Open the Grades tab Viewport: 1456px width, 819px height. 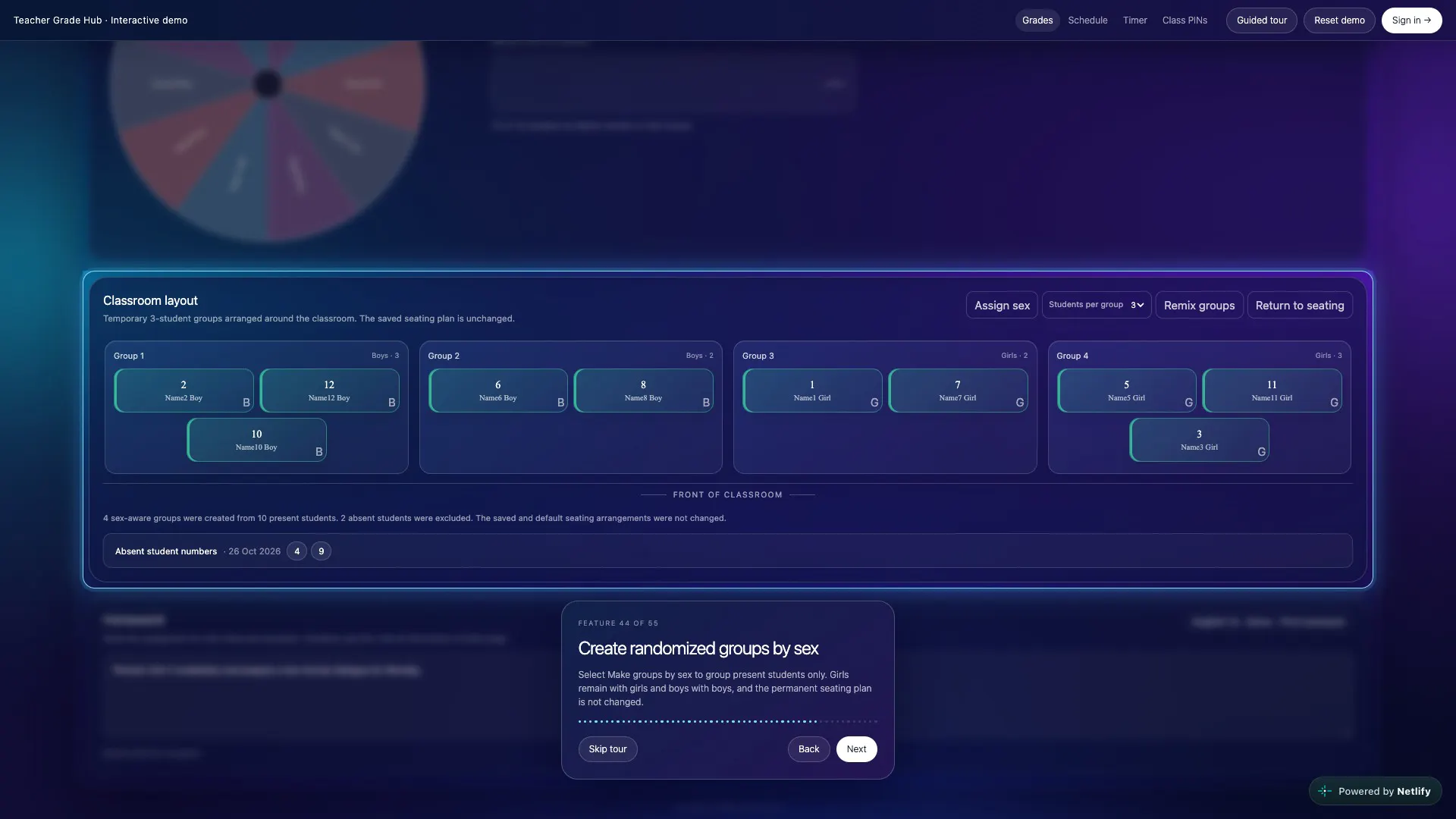point(1037,20)
